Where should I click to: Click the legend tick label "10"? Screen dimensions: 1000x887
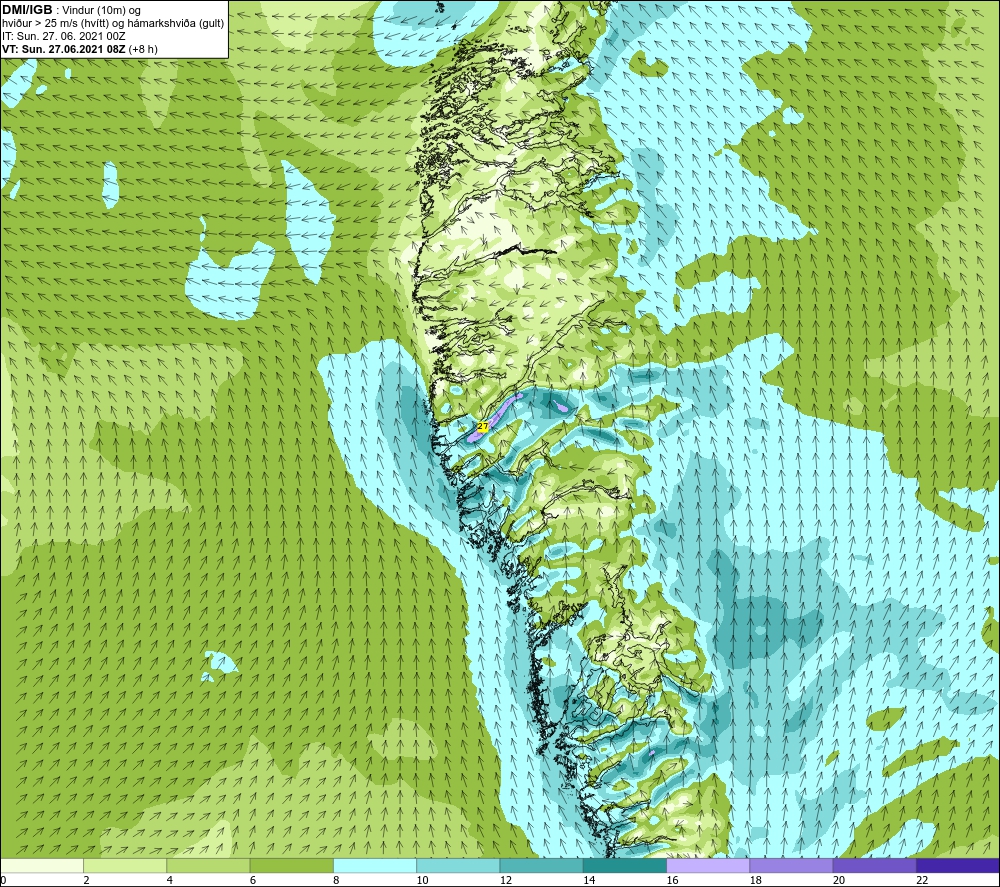pos(422,880)
